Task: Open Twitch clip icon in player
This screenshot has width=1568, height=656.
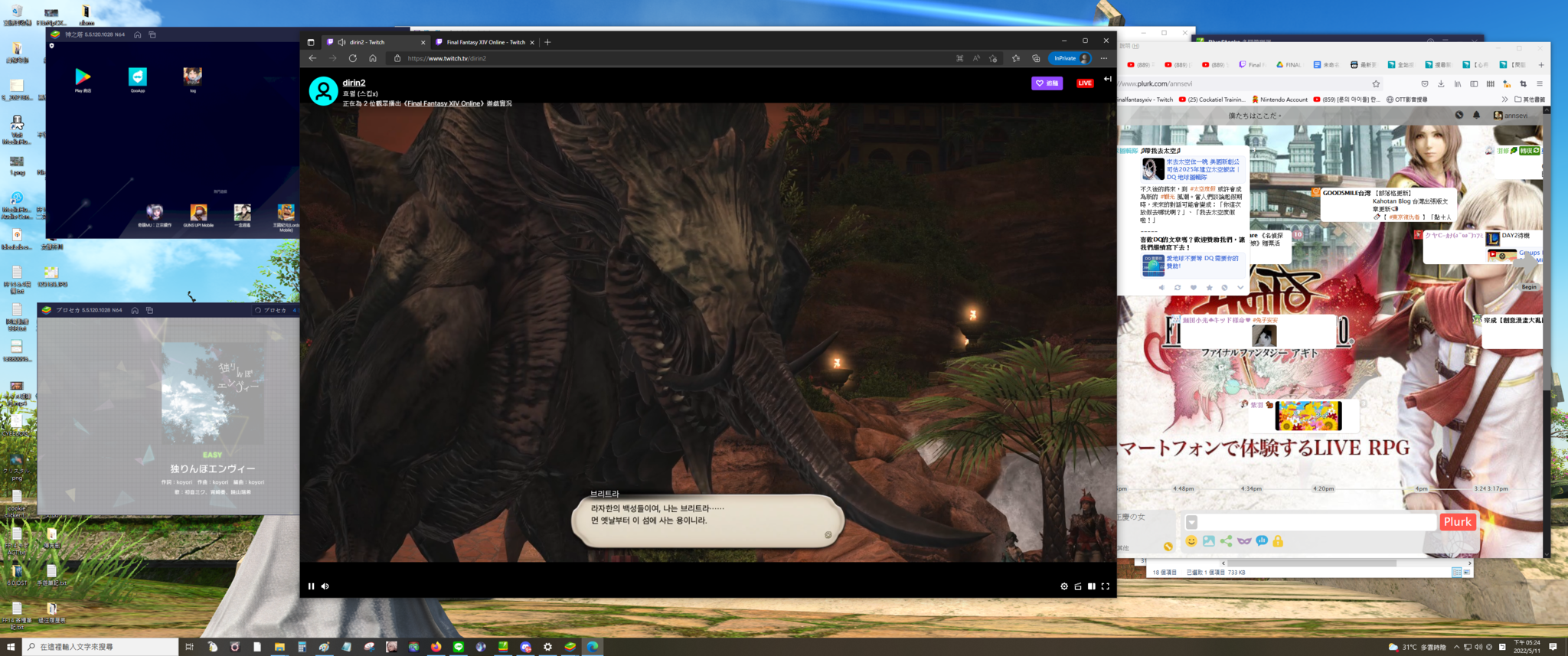Action: coord(1078,586)
